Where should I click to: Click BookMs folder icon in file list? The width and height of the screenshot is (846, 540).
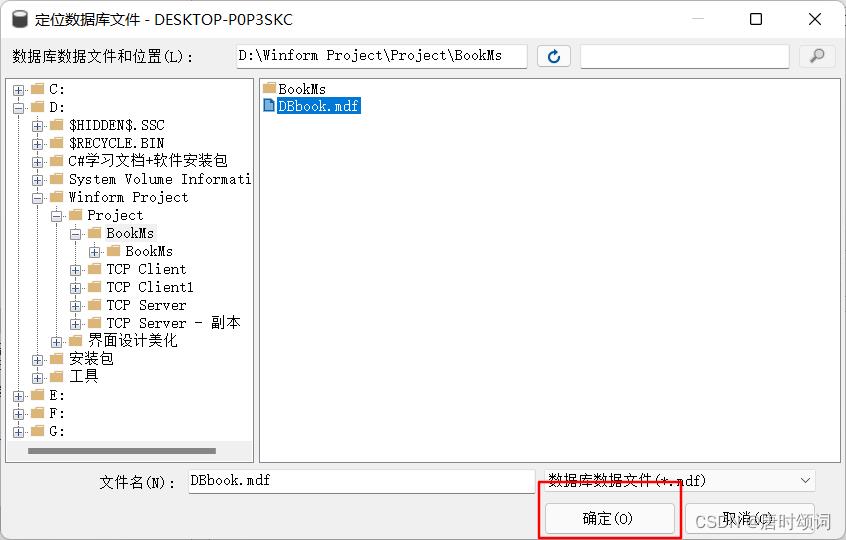(269, 88)
